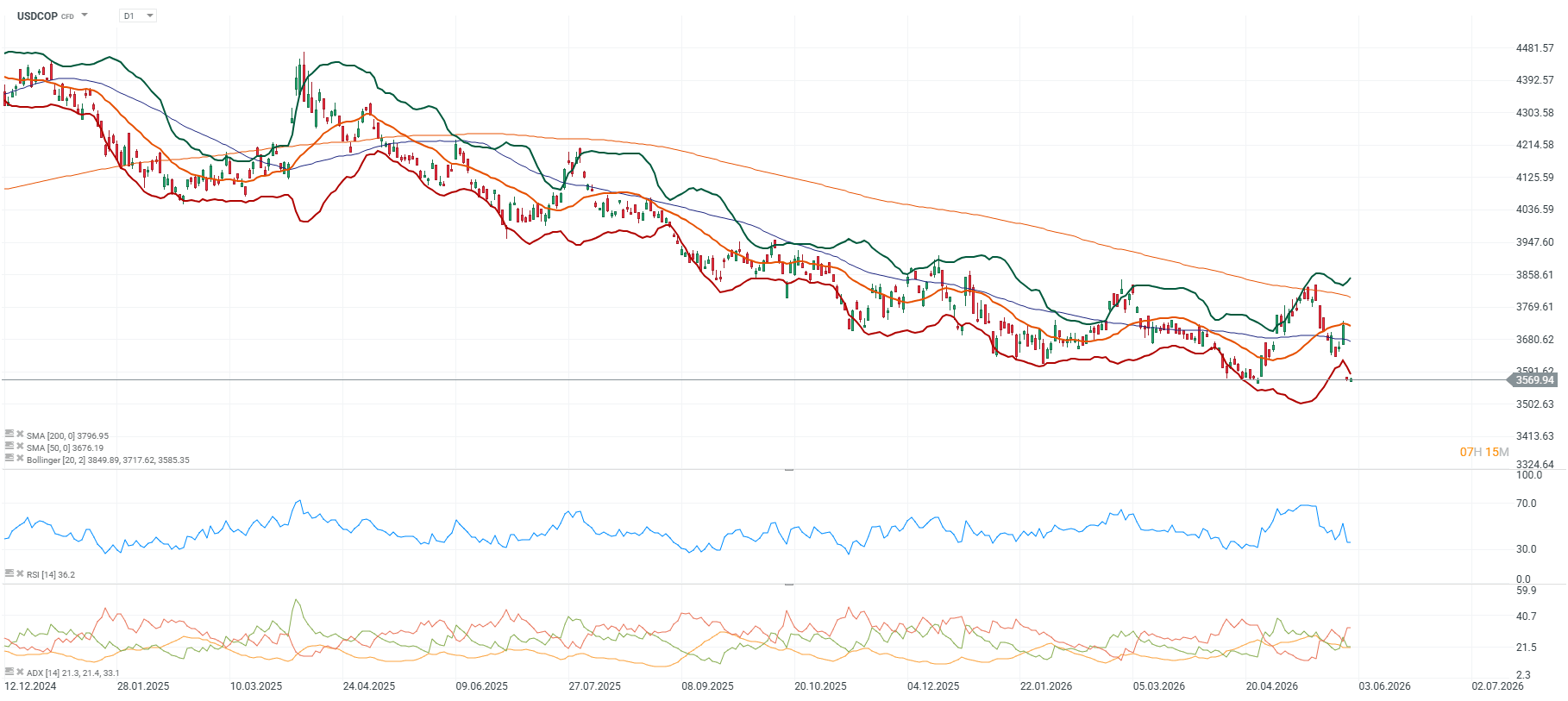Click the 4214.58 price axis value

tap(1535, 145)
